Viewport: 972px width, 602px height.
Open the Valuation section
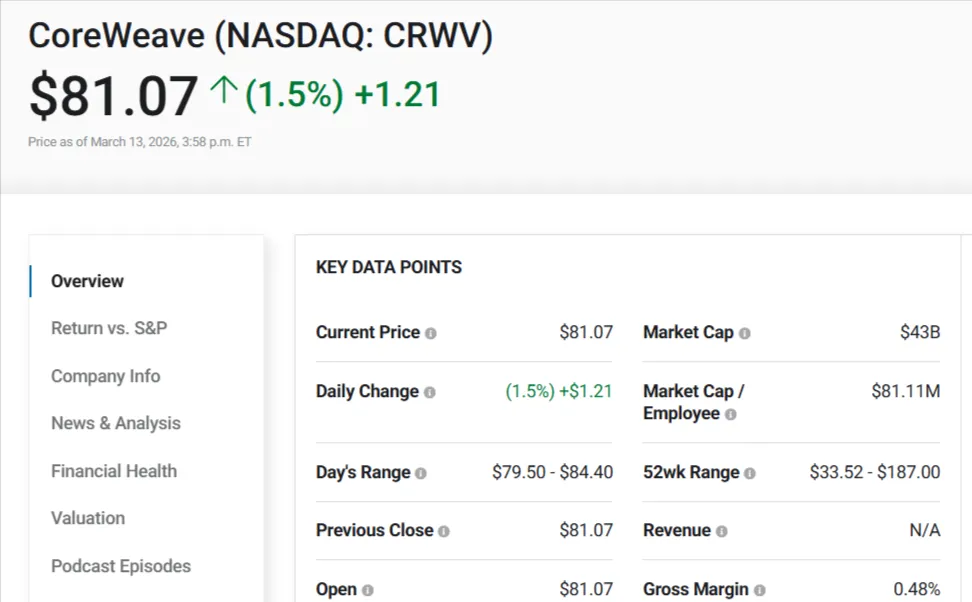pos(88,518)
